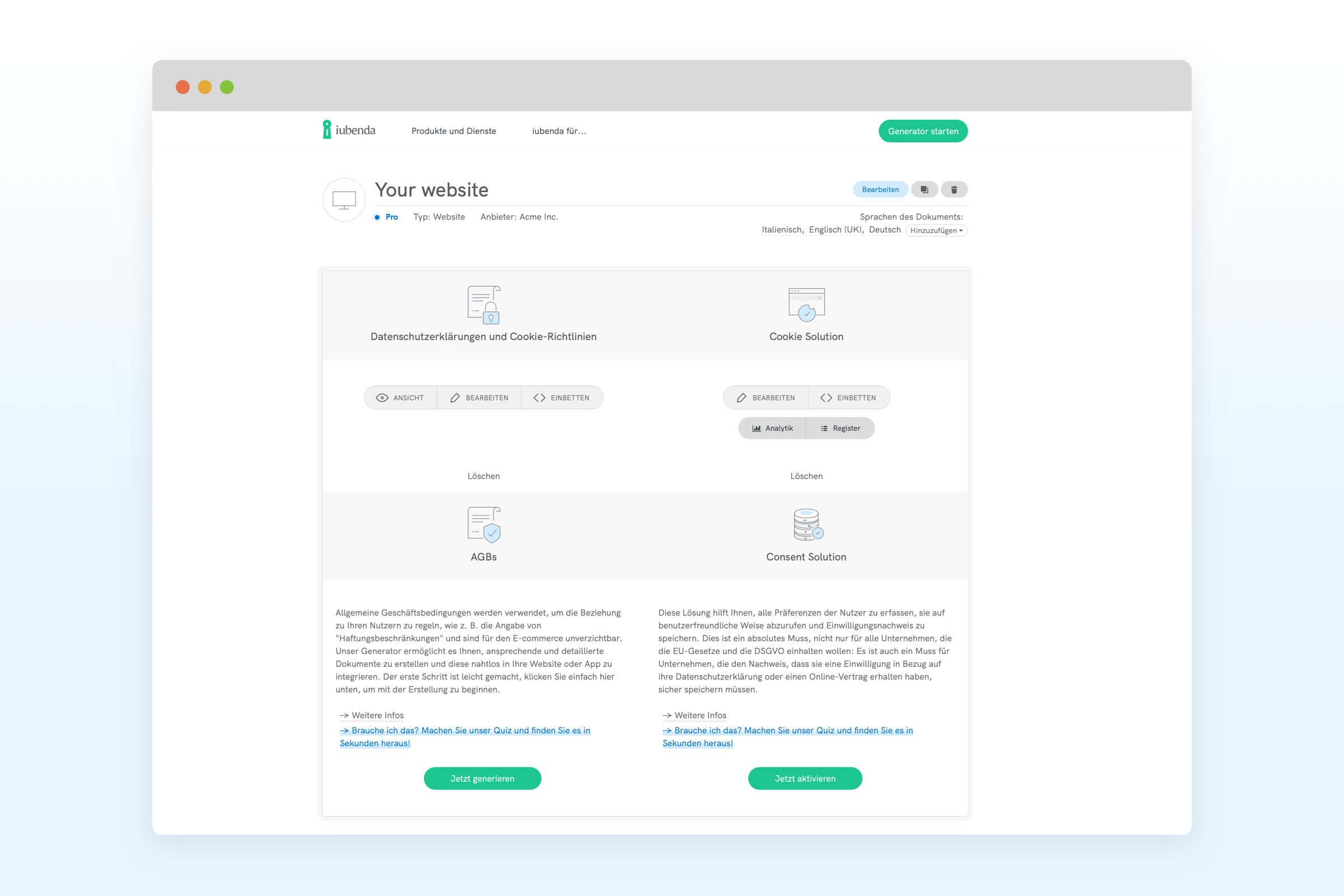This screenshot has width=1344, height=896.
Task: Click Weitere Infos under Consent Solution
Action: (699, 716)
